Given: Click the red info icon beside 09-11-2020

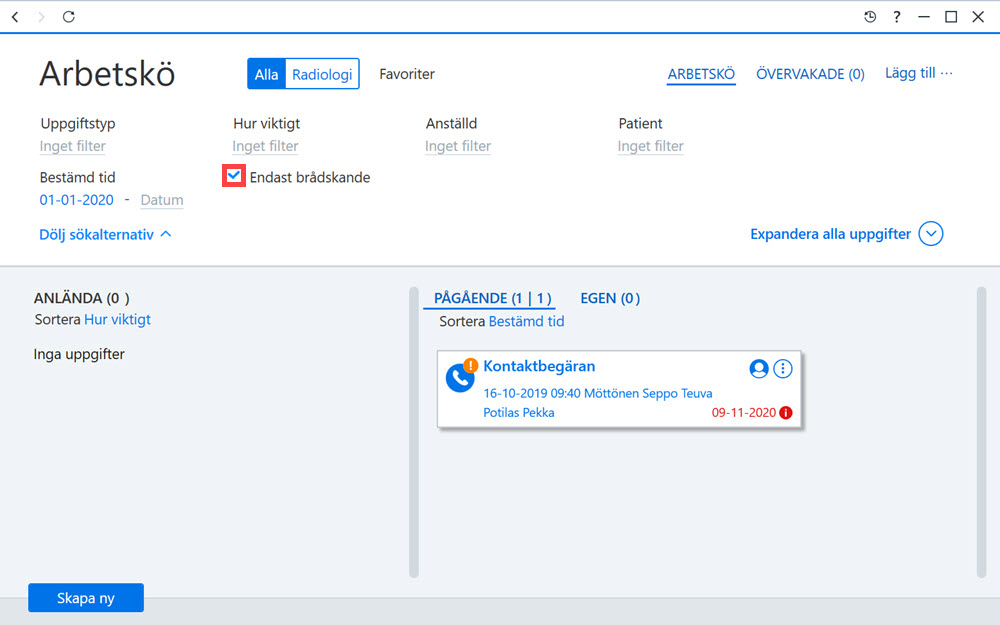Looking at the screenshot, I should (786, 413).
